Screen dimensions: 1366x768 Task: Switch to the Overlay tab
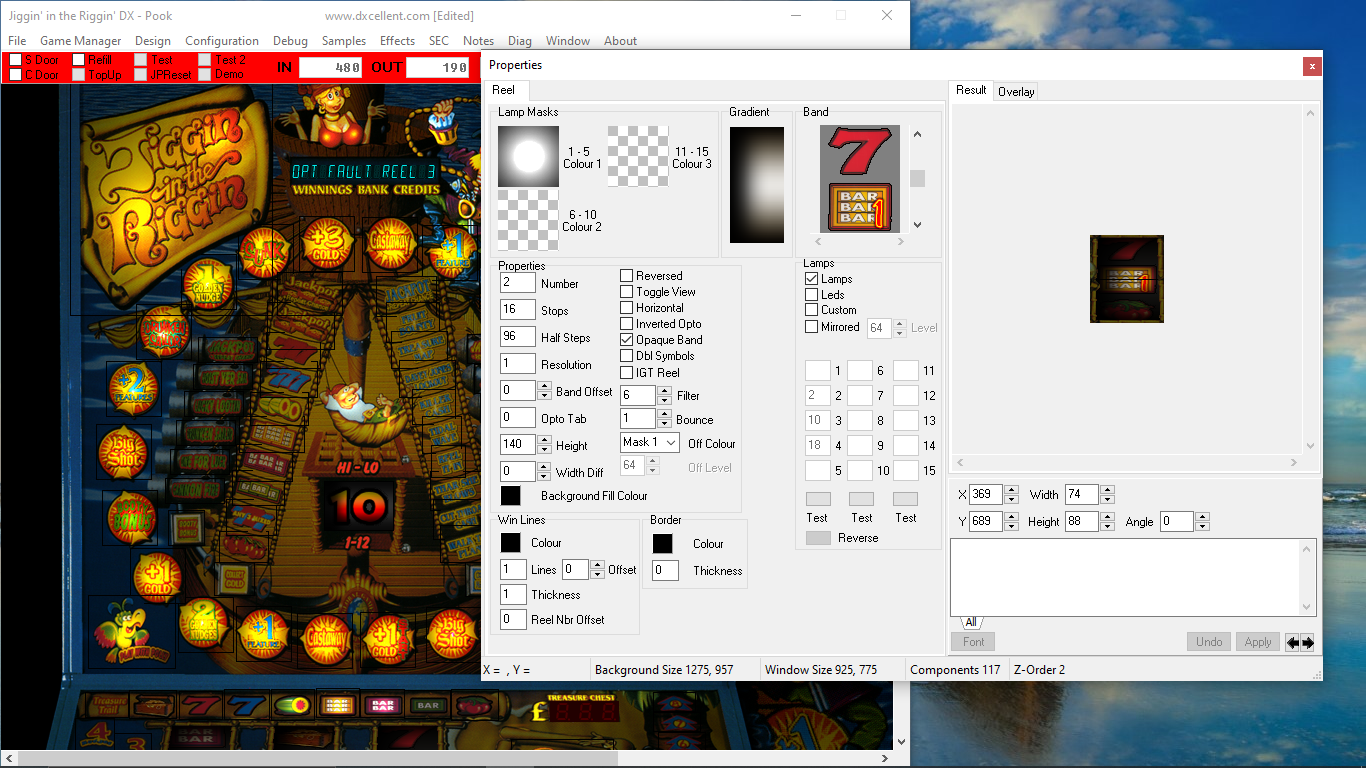point(1016,92)
